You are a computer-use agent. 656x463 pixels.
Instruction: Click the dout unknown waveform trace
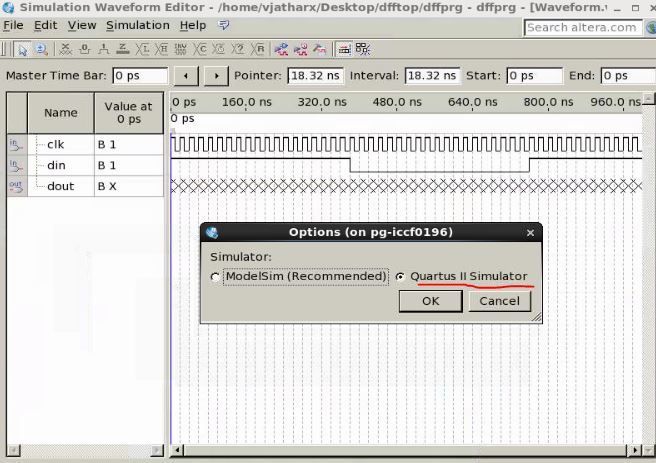click(x=406, y=186)
